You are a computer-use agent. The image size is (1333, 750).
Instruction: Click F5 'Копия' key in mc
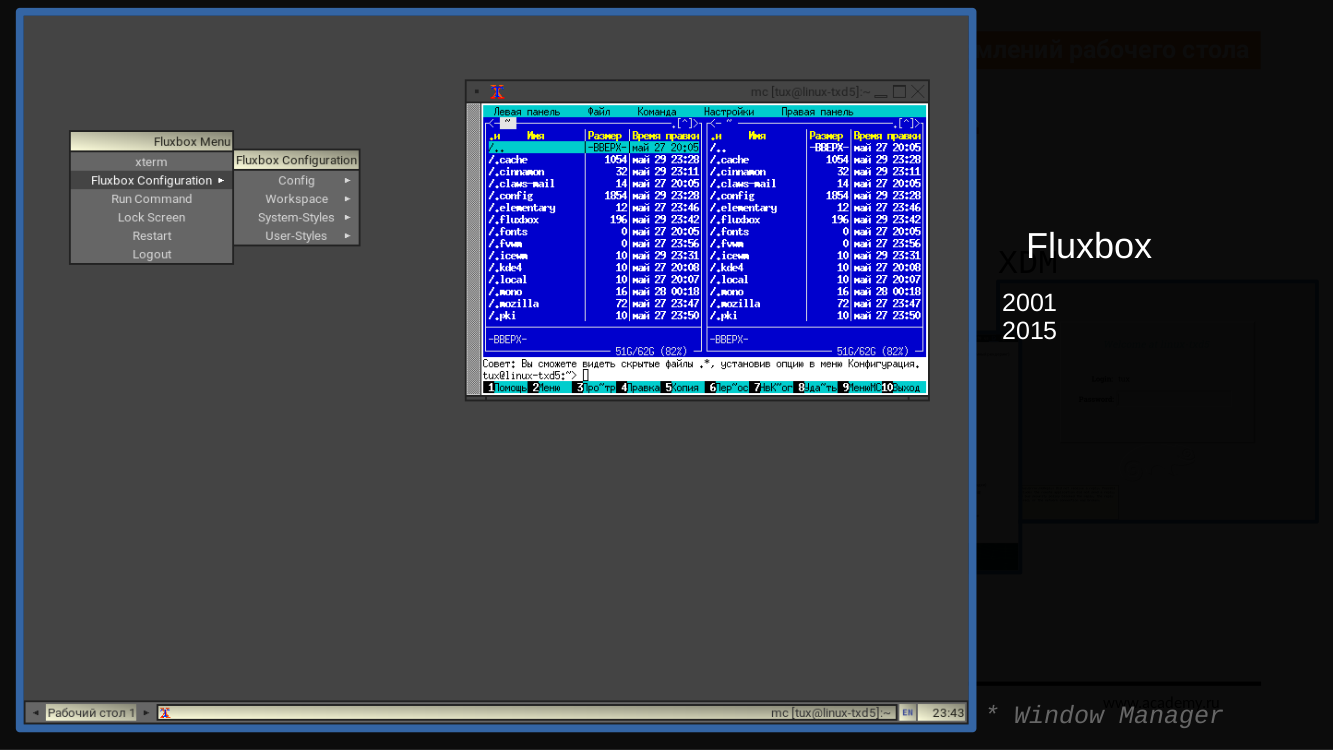click(682, 387)
